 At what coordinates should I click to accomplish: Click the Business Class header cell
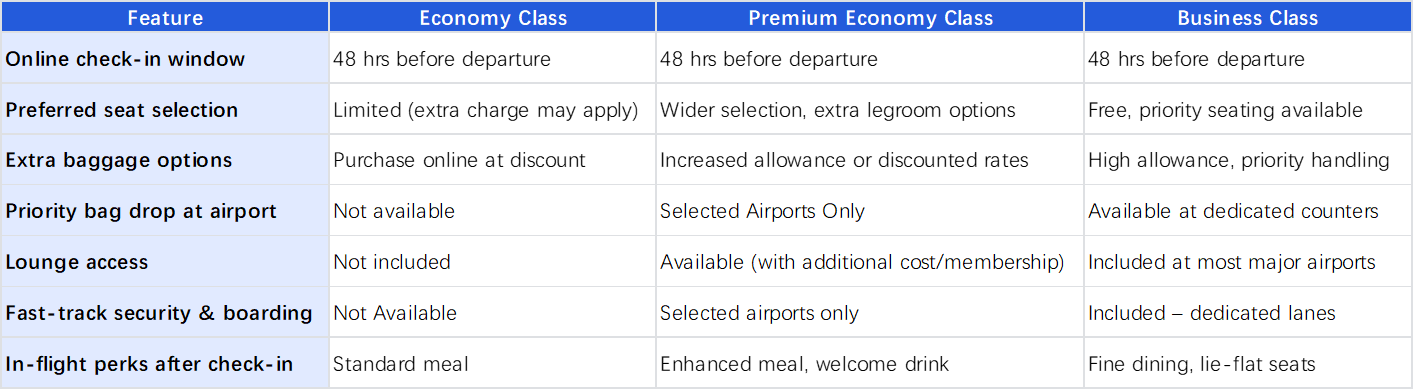coord(1248,17)
